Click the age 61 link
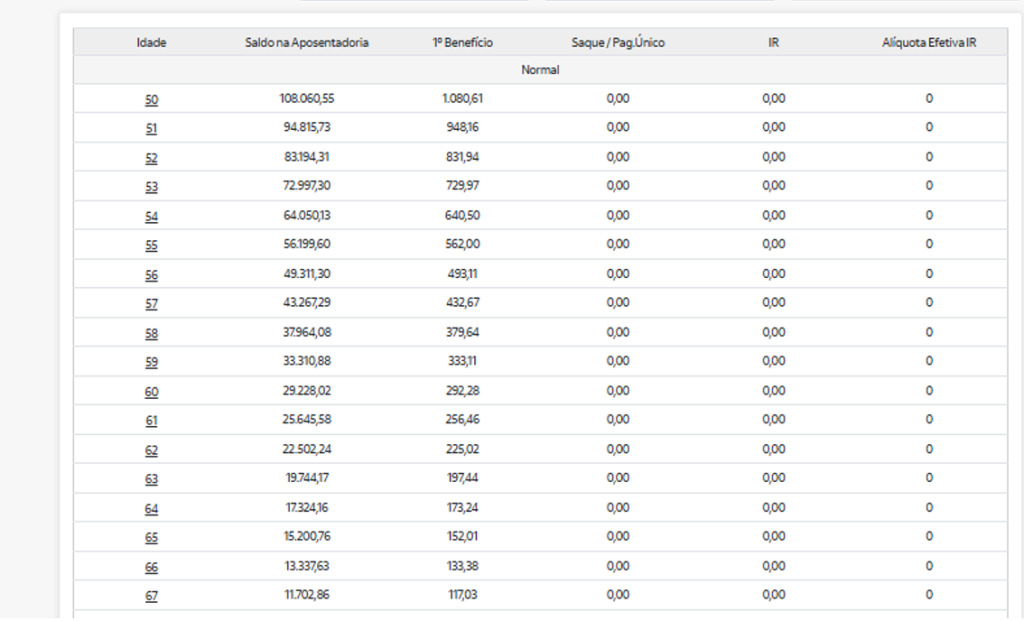 pyautogui.click(x=151, y=421)
